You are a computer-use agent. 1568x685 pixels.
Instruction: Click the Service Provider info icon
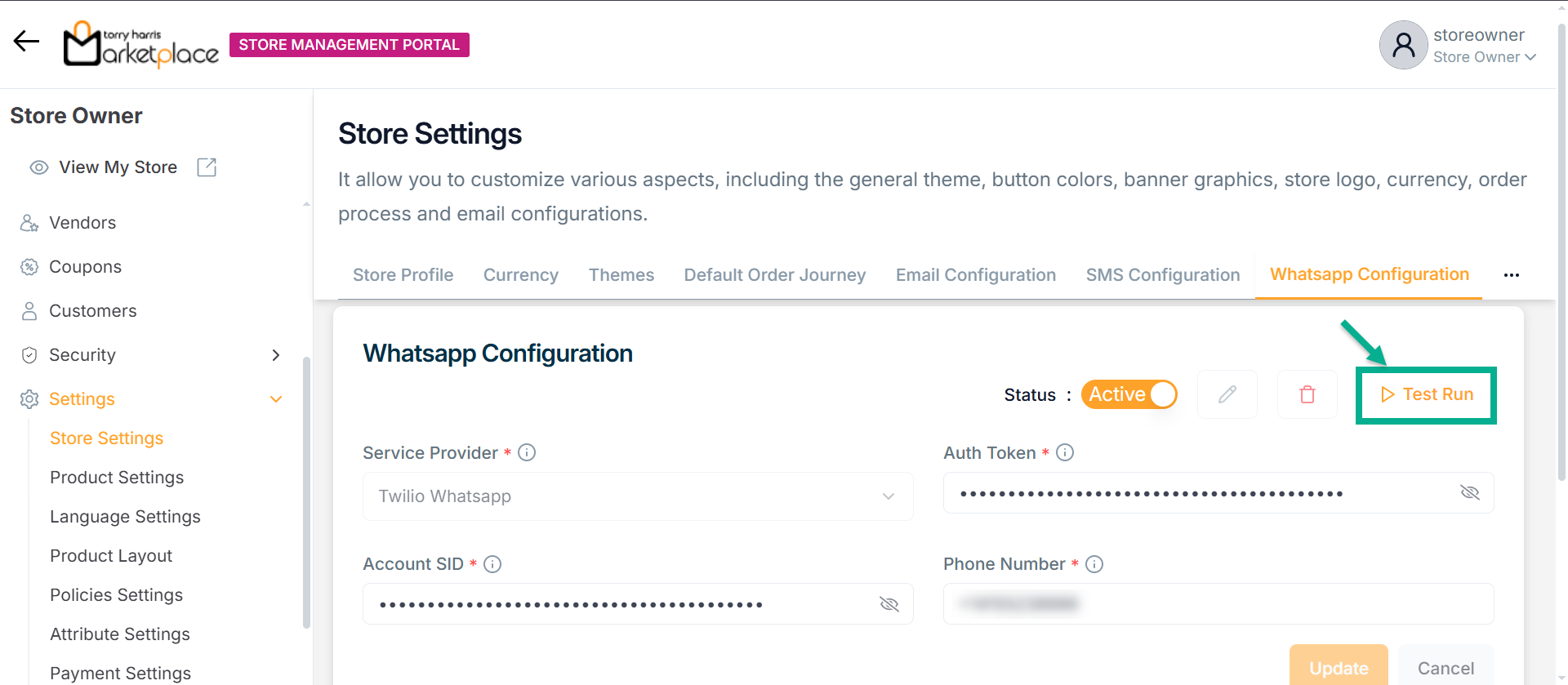click(527, 452)
